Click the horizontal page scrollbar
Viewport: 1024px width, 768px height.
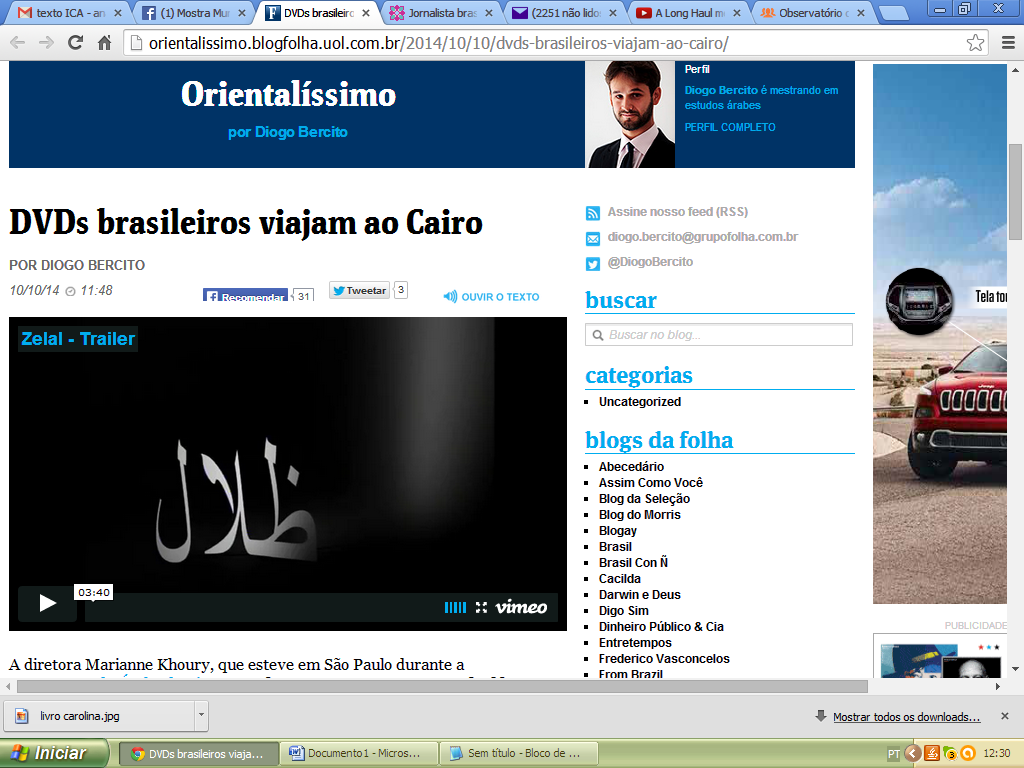[442, 686]
